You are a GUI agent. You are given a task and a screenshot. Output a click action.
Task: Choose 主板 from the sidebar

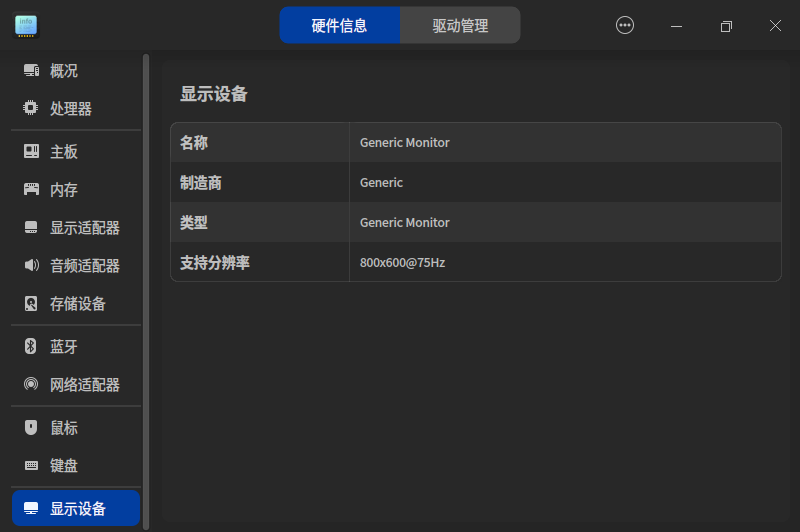click(x=76, y=151)
